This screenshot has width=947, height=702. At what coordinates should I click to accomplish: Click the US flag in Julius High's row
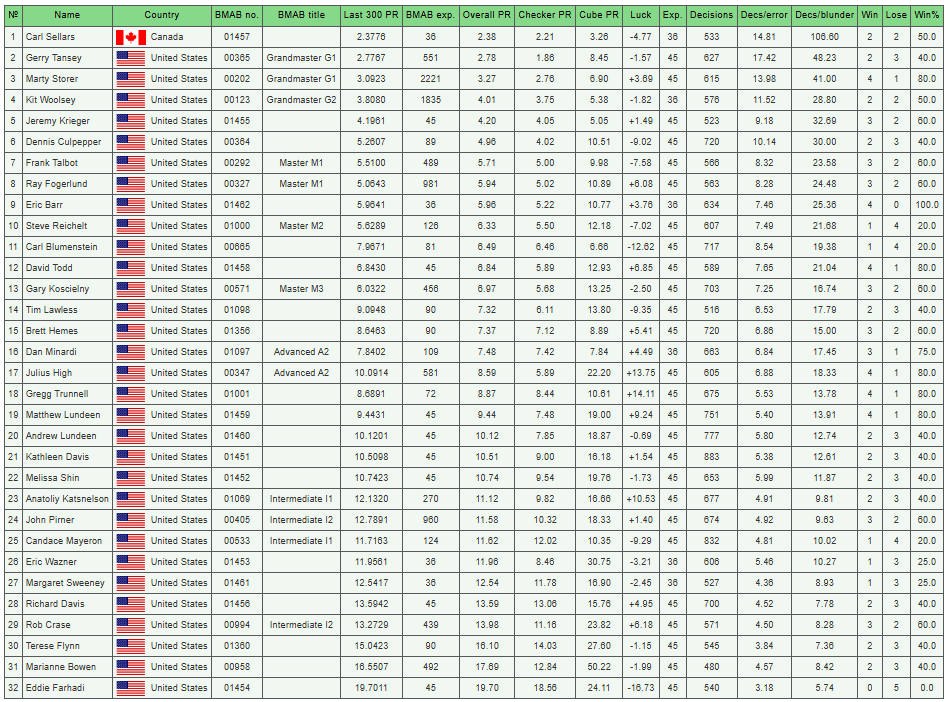tap(130, 373)
